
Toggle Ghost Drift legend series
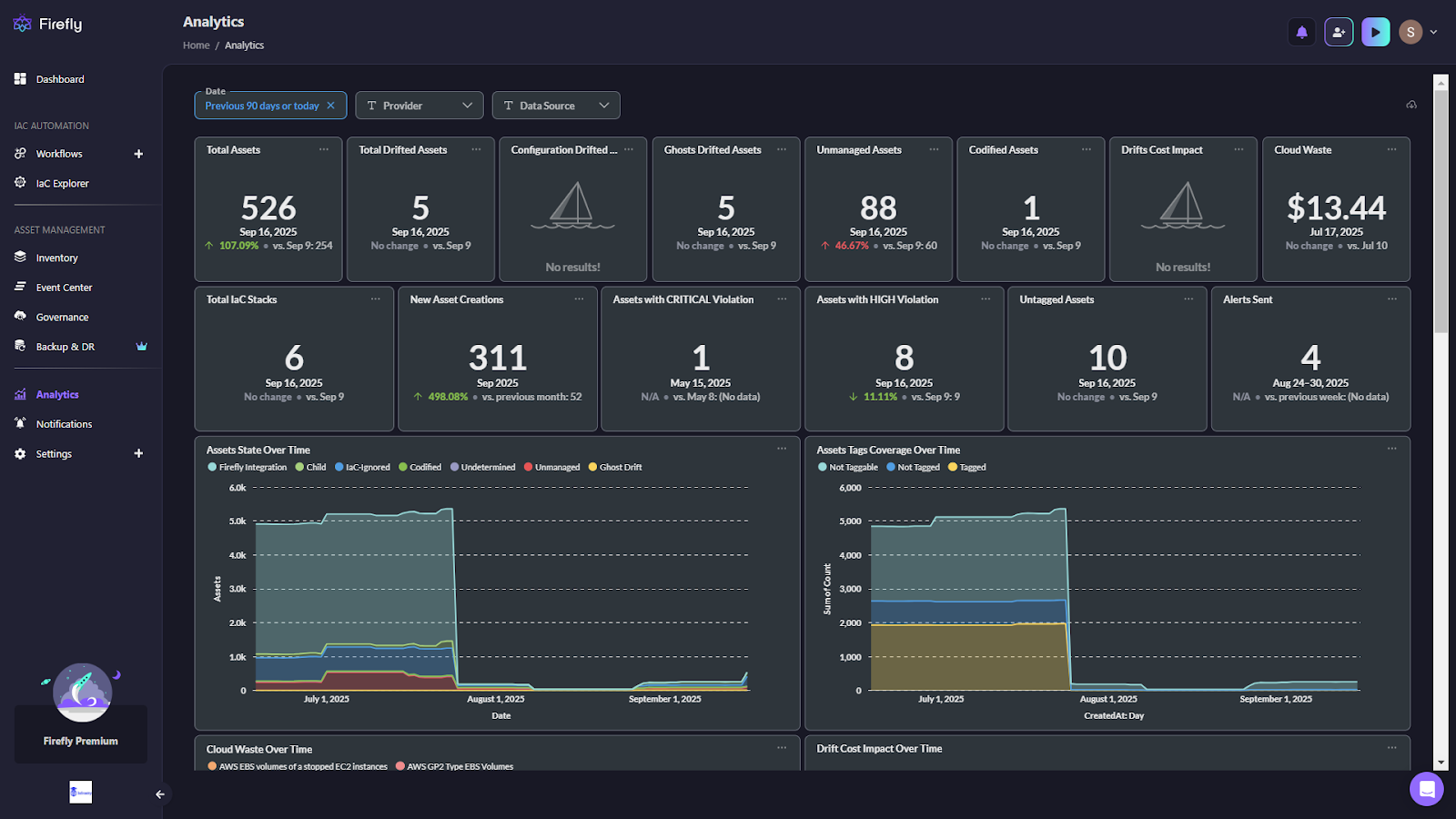(615, 468)
